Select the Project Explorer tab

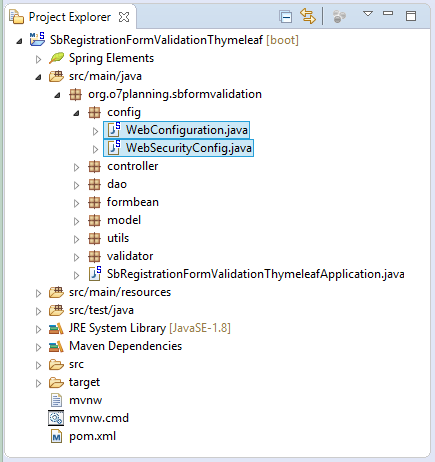pyautogui.click(x=69, y=17)
